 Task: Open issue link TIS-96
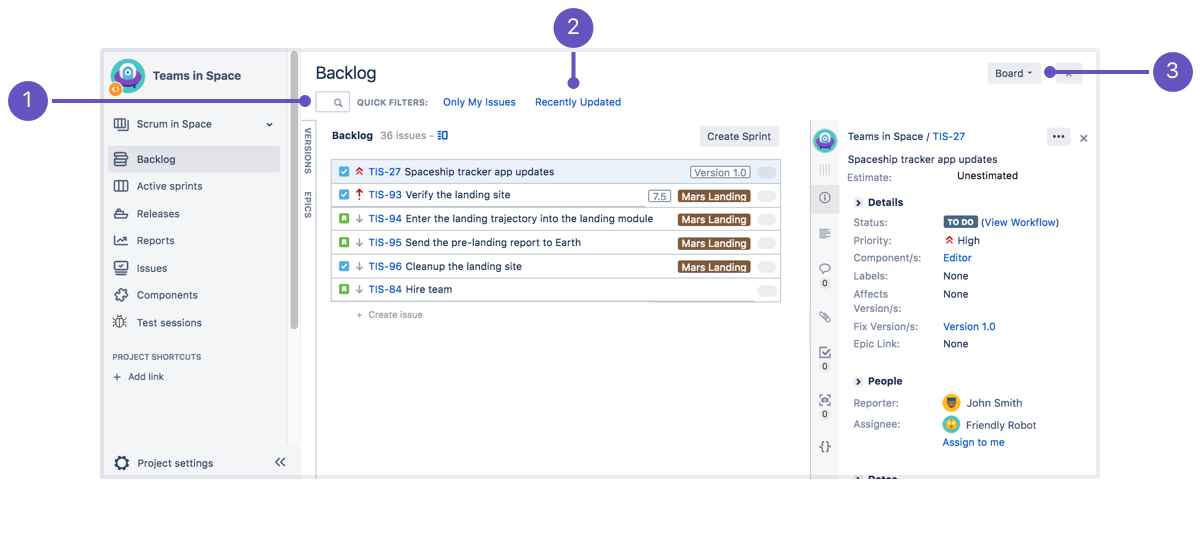(x=385, y=266)
